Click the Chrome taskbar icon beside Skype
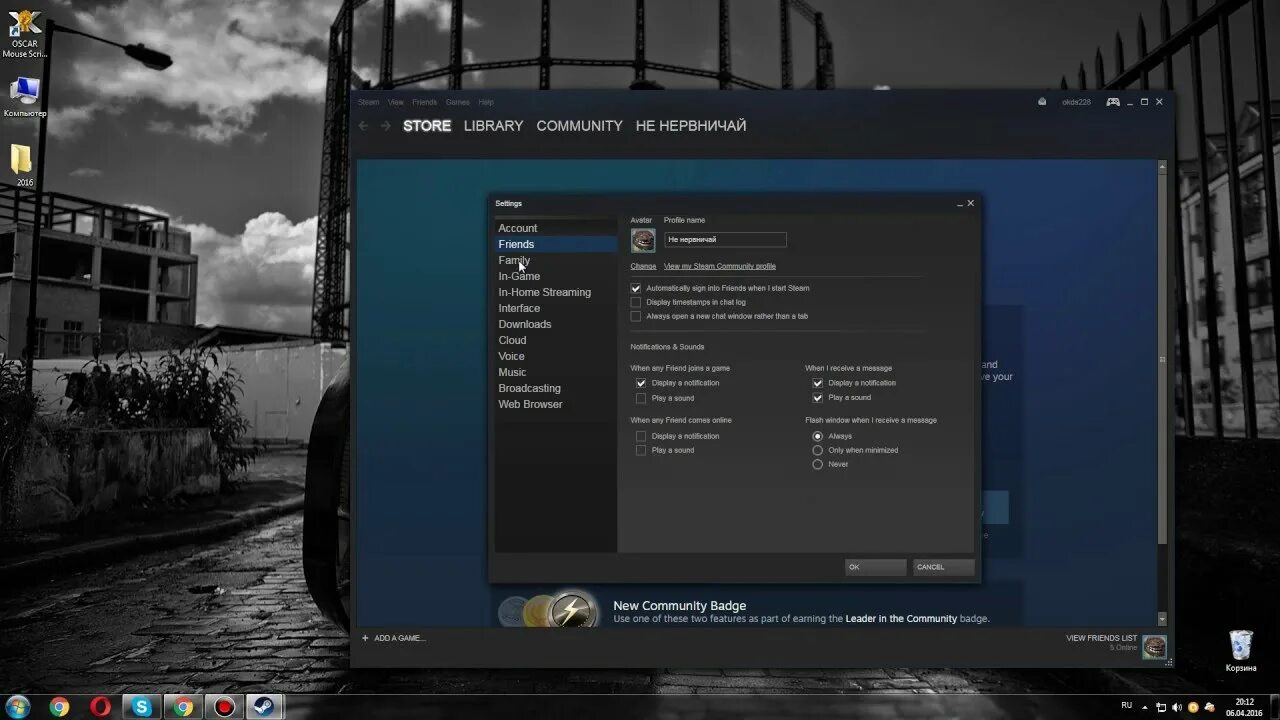 click(183, 707)
